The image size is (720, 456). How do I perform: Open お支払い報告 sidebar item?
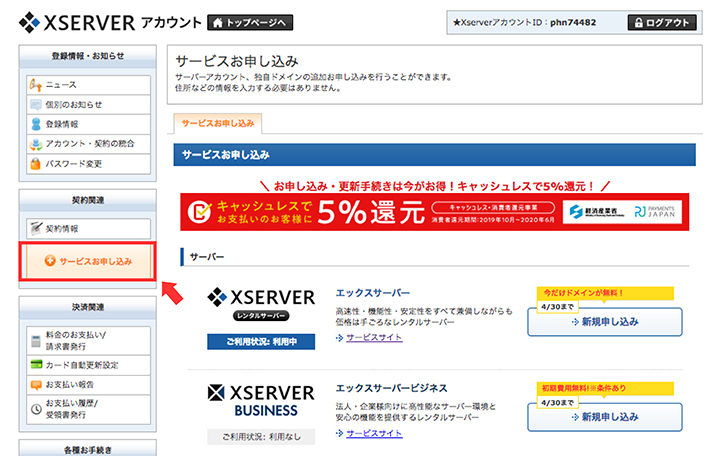(88, 384)
